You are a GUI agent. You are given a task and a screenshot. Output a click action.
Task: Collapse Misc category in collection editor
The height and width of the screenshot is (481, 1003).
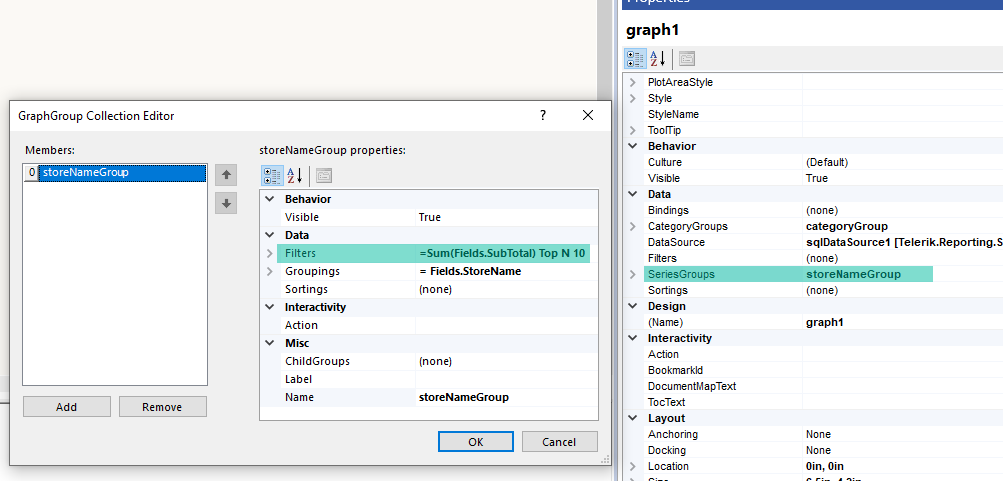pos(269,343)
